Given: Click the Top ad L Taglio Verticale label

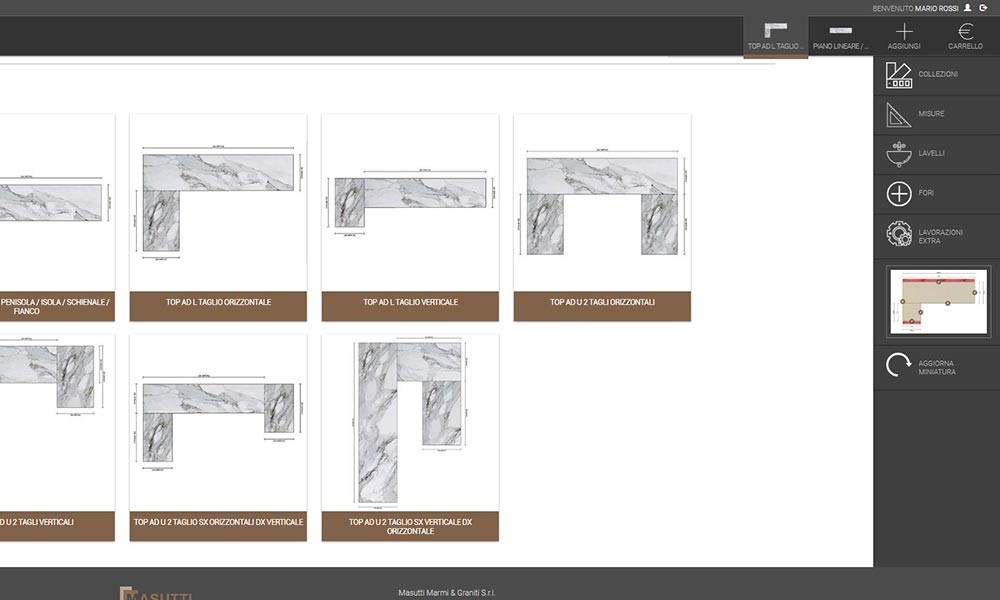Looking at the screenshot, I should click(x=410, y=302).
